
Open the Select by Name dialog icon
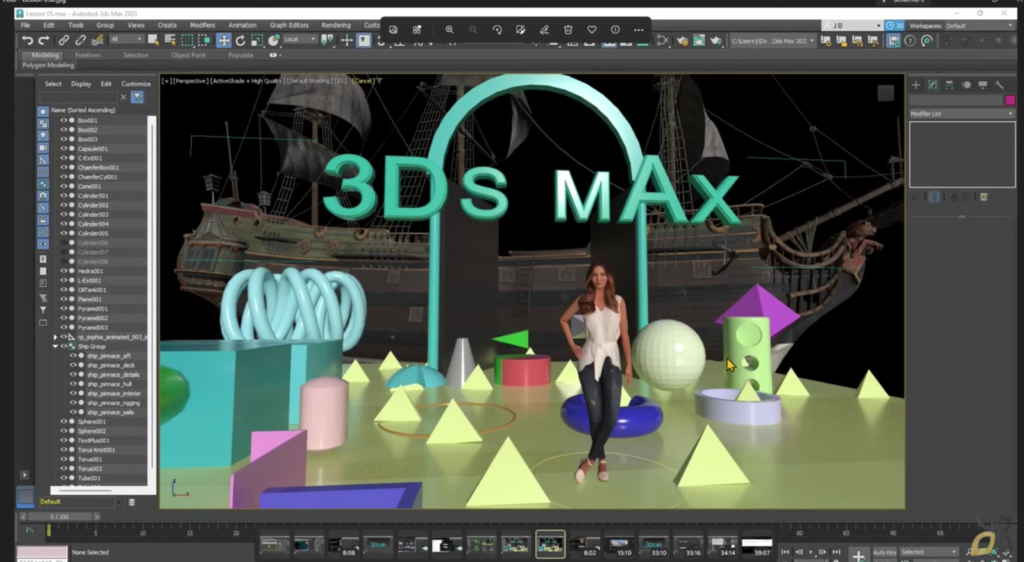pyautogui.click(x=170, y=40)
